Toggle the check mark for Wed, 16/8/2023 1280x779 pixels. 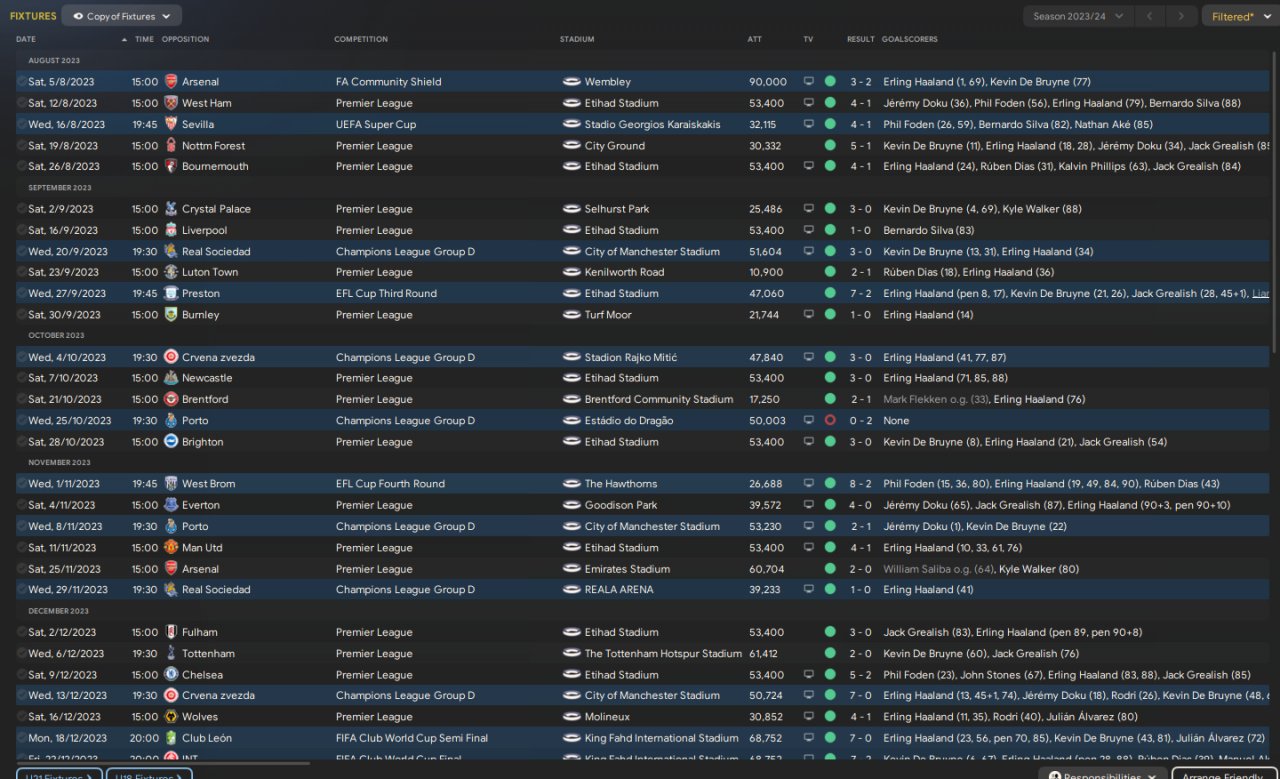coord(22,124)
